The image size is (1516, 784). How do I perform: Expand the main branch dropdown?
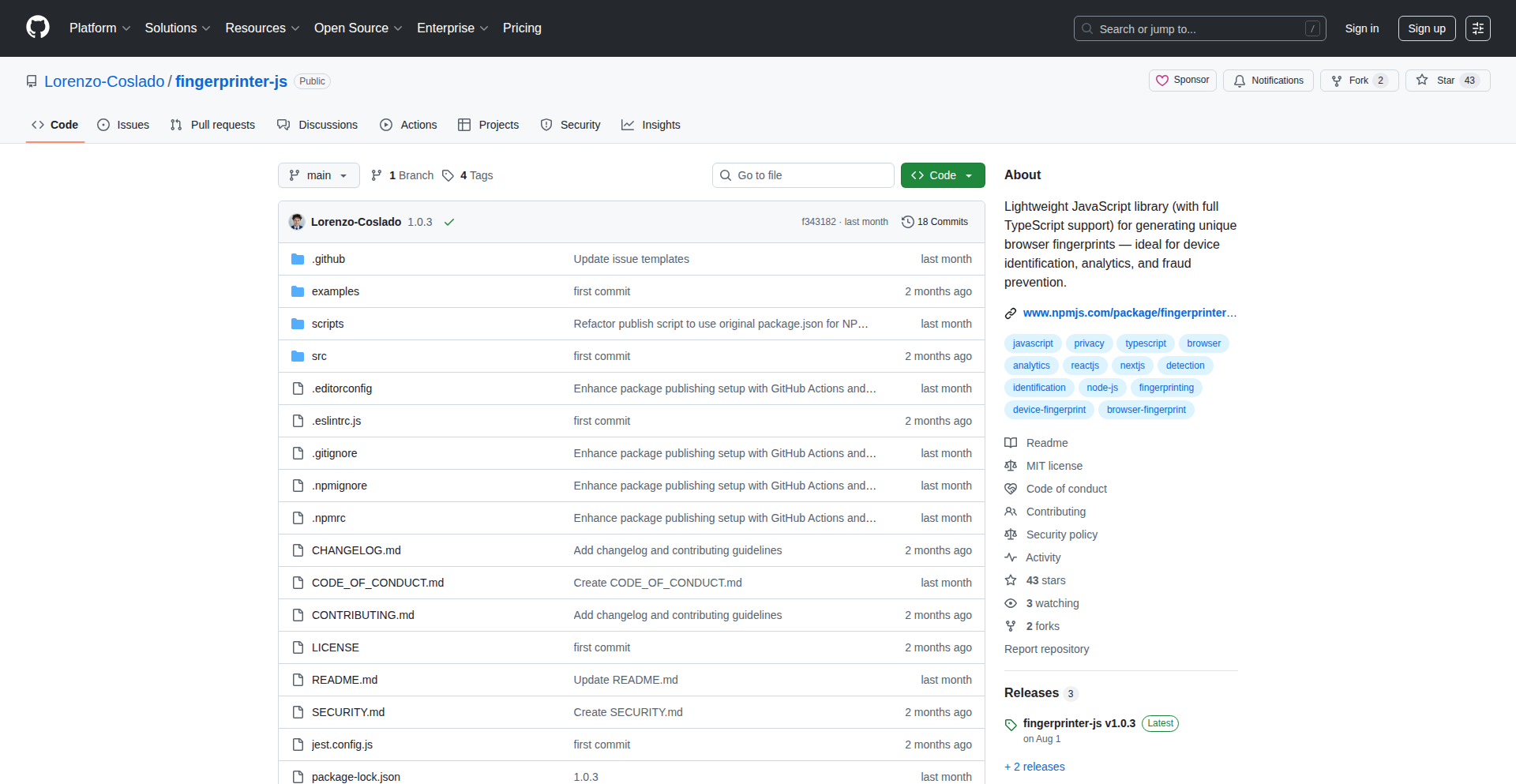319,175
